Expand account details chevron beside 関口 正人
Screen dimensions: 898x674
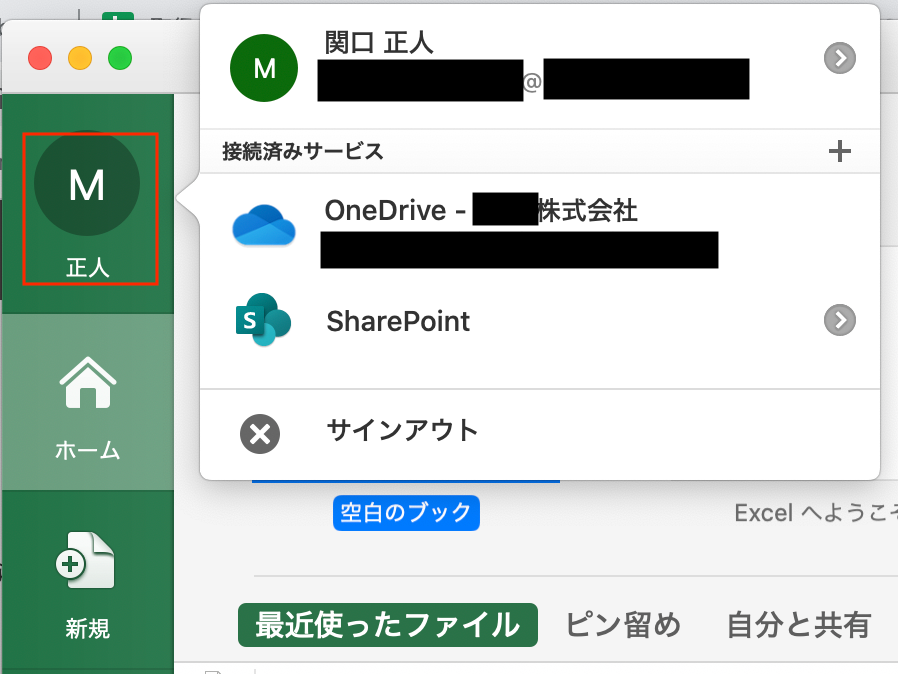point(840,58)
